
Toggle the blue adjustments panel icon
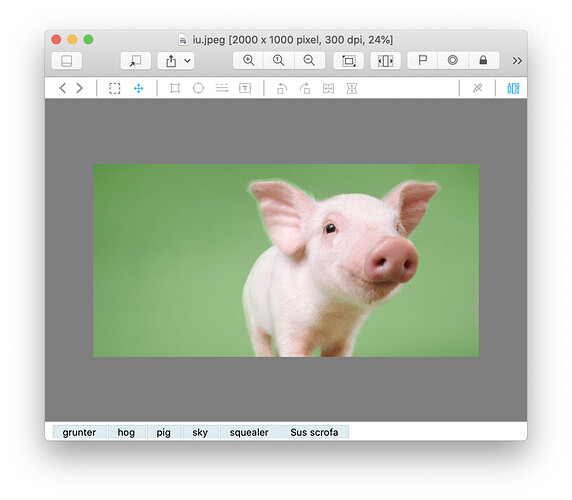513,88
